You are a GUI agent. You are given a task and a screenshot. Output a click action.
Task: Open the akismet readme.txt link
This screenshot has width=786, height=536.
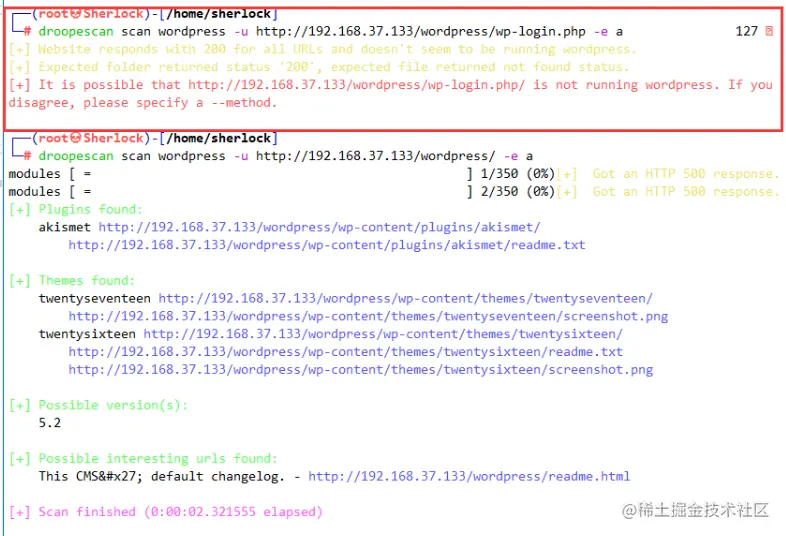point(327,245)
